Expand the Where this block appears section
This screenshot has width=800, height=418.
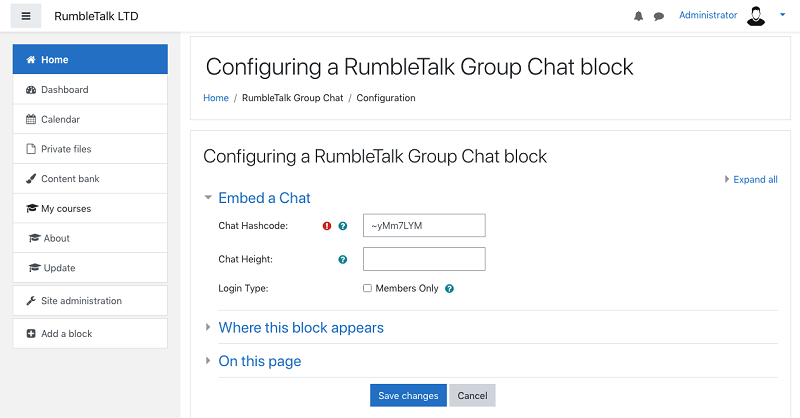[300, 328]
